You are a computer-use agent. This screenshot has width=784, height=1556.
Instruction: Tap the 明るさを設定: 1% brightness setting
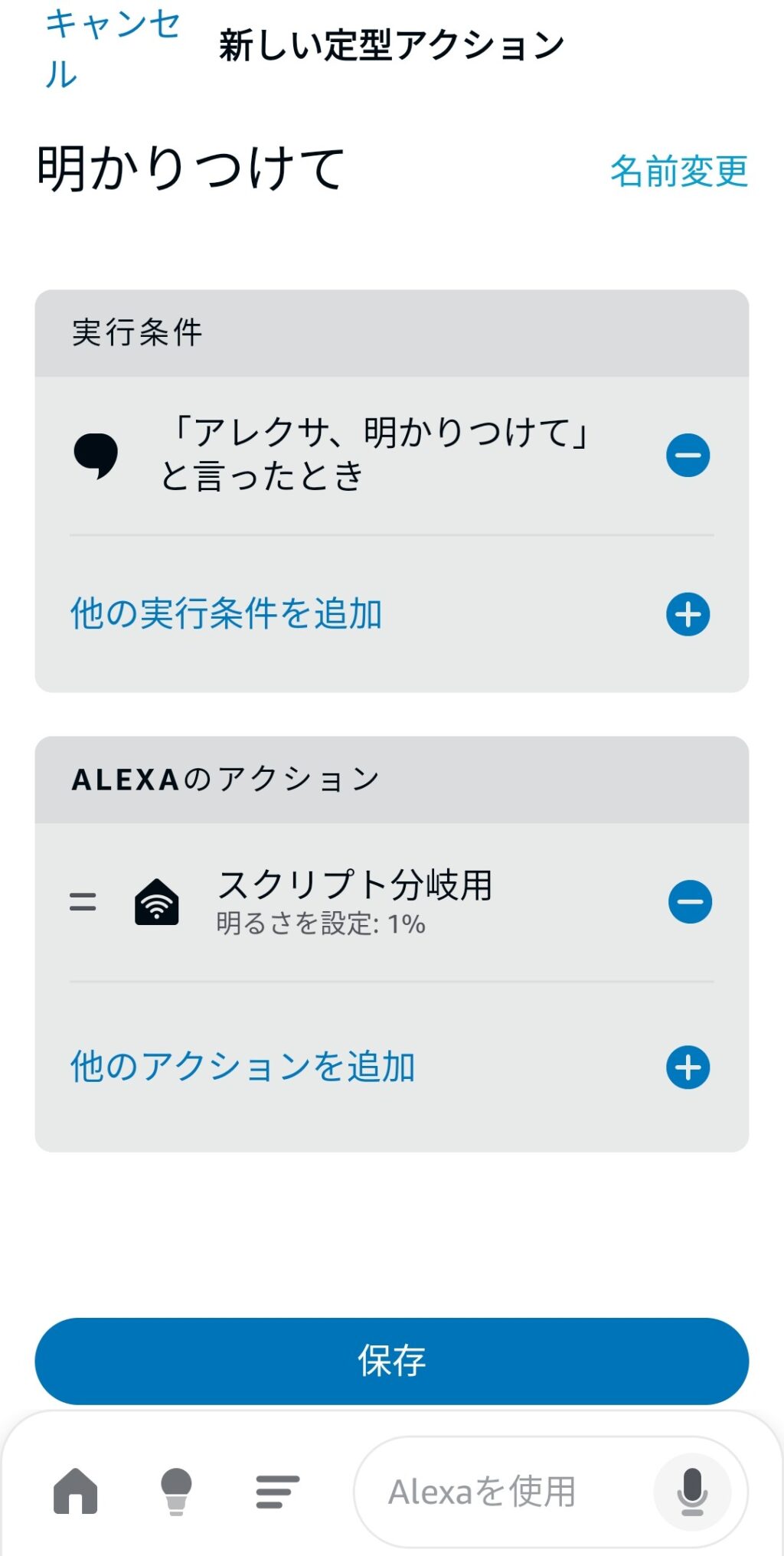pyautogui.click(x=321, y=923)
